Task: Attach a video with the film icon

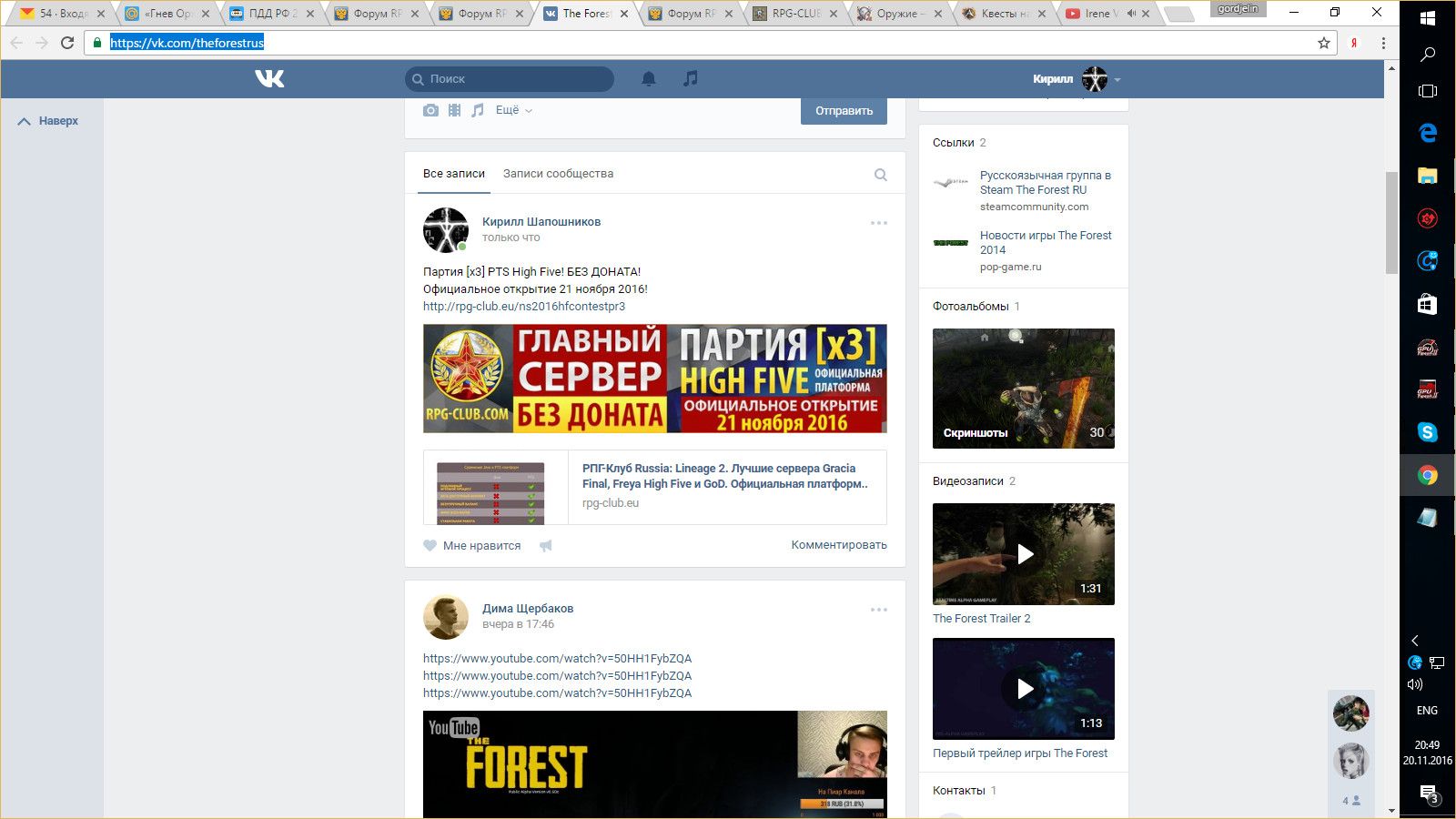Action: pyautogui.click(x=454, y=110)
